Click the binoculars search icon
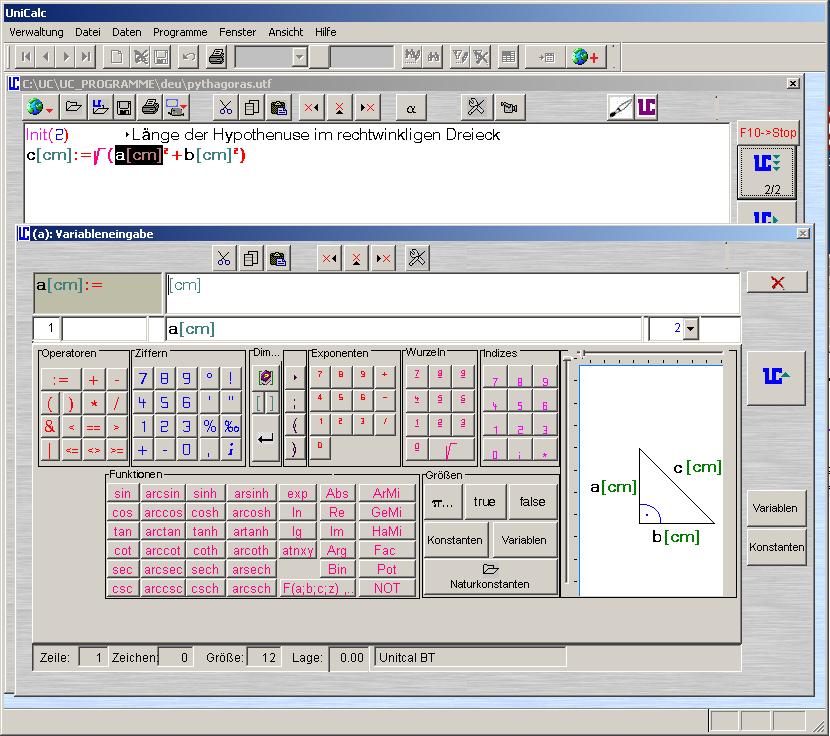This screenshot has height=736, width=830. click(434, 57)
